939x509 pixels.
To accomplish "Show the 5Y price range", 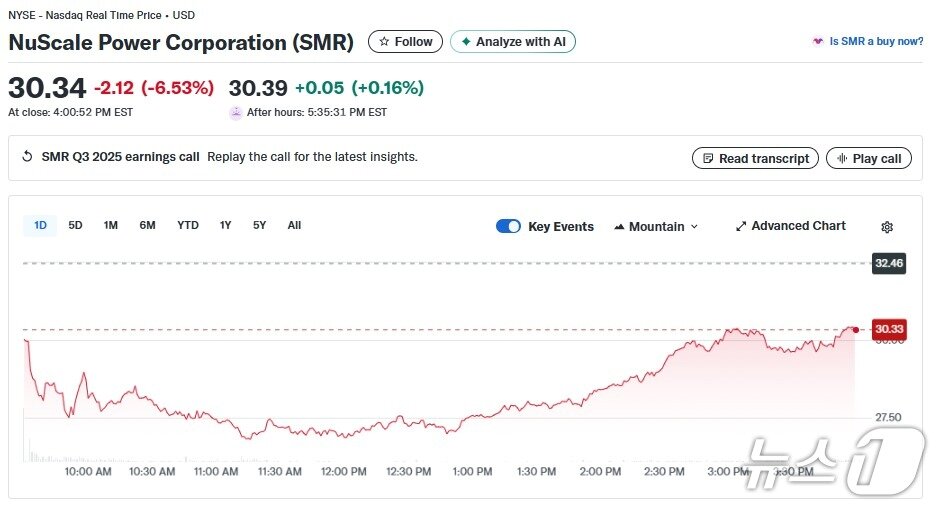I will 259,226.
